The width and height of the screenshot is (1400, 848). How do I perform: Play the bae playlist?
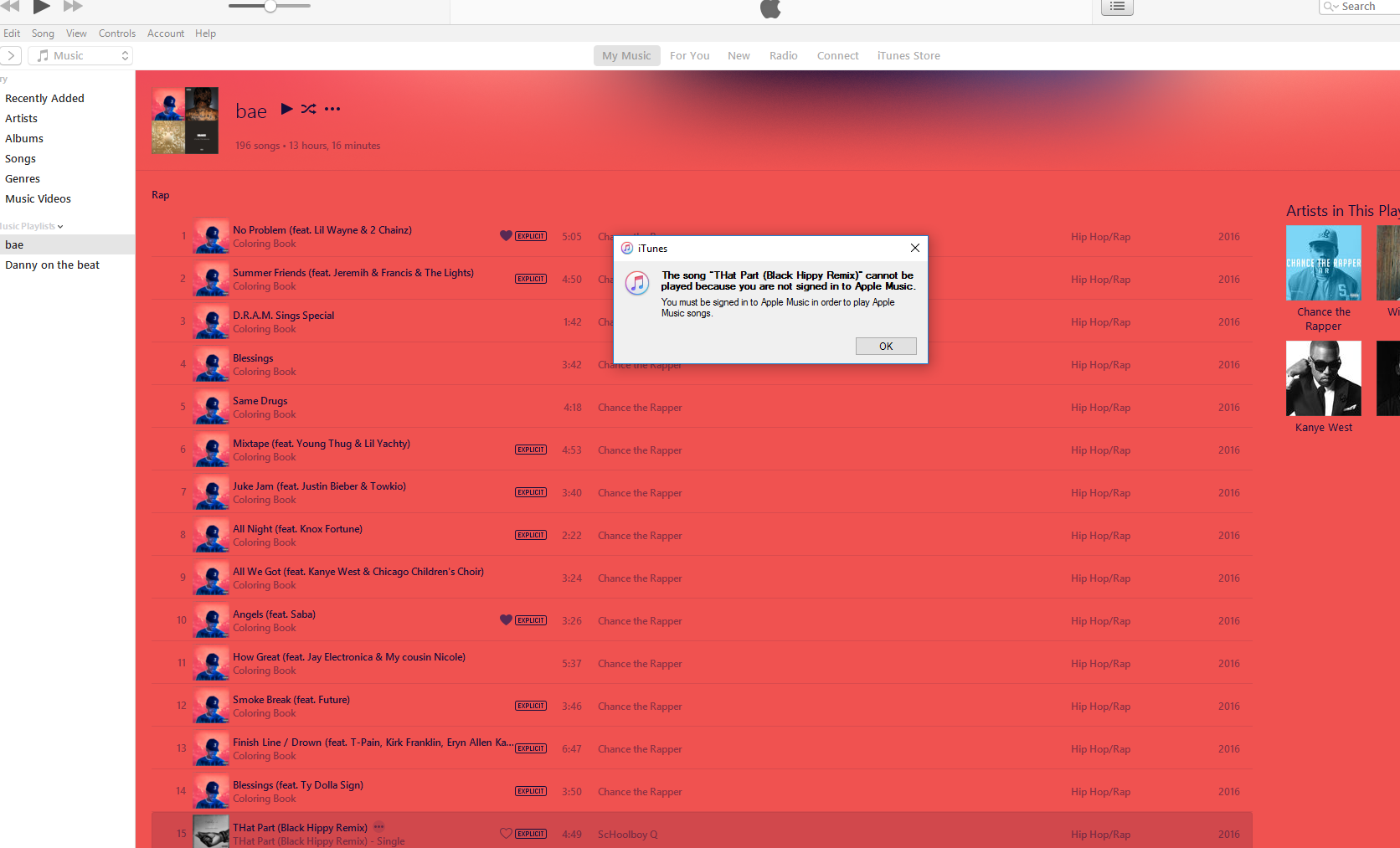[x=286, y=109]
